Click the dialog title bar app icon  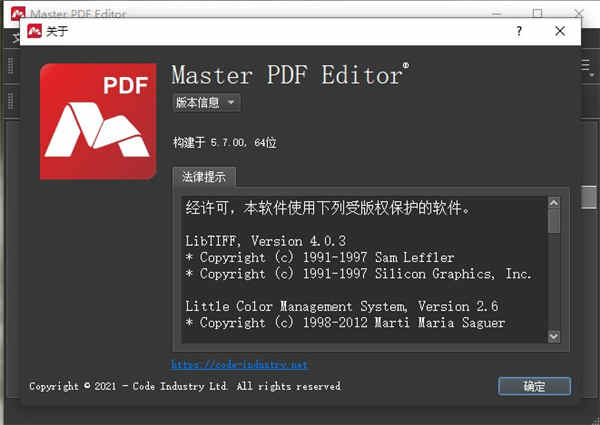(x=34, y=31)
